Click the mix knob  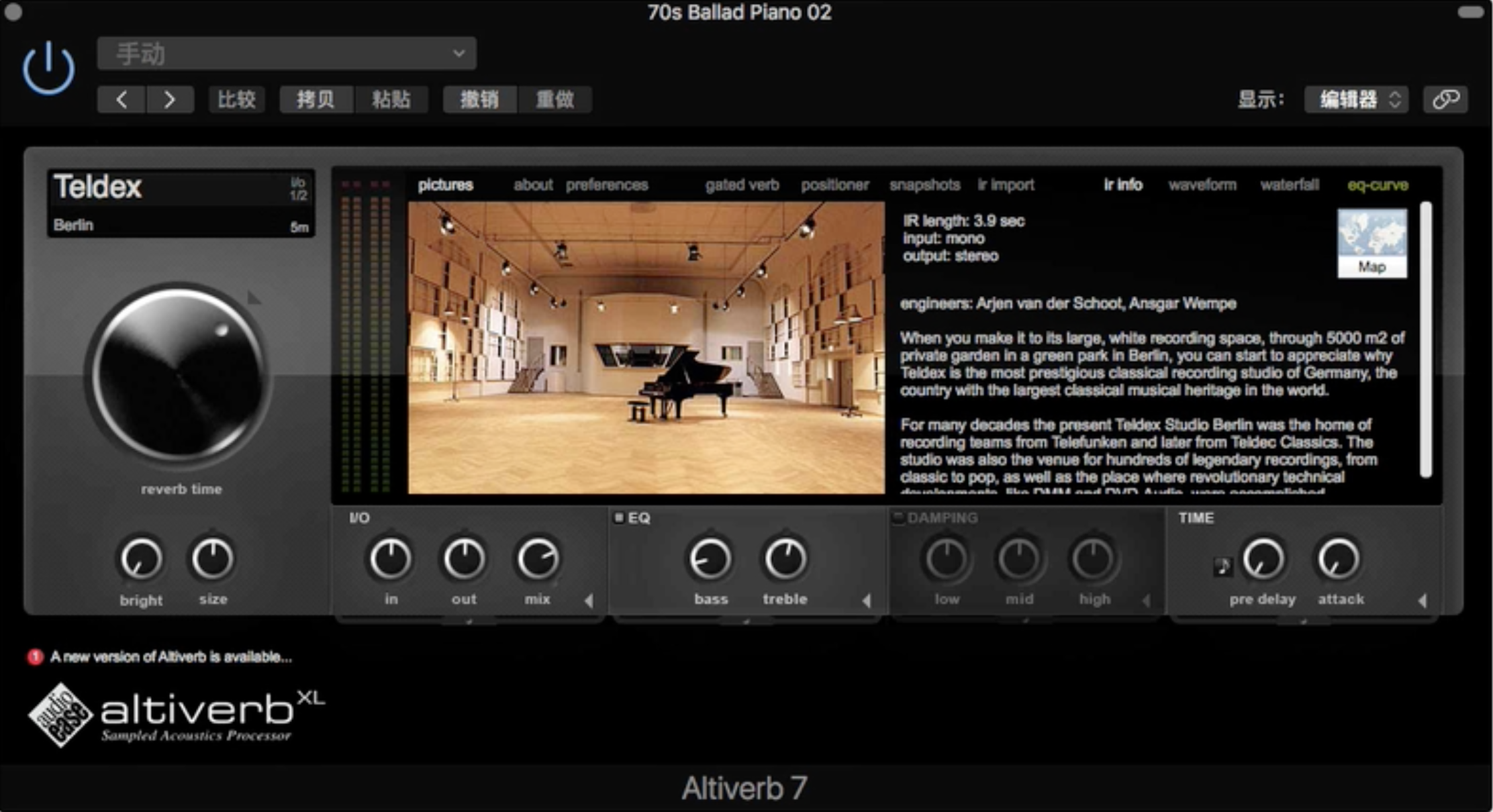click(x=537, y=558)
